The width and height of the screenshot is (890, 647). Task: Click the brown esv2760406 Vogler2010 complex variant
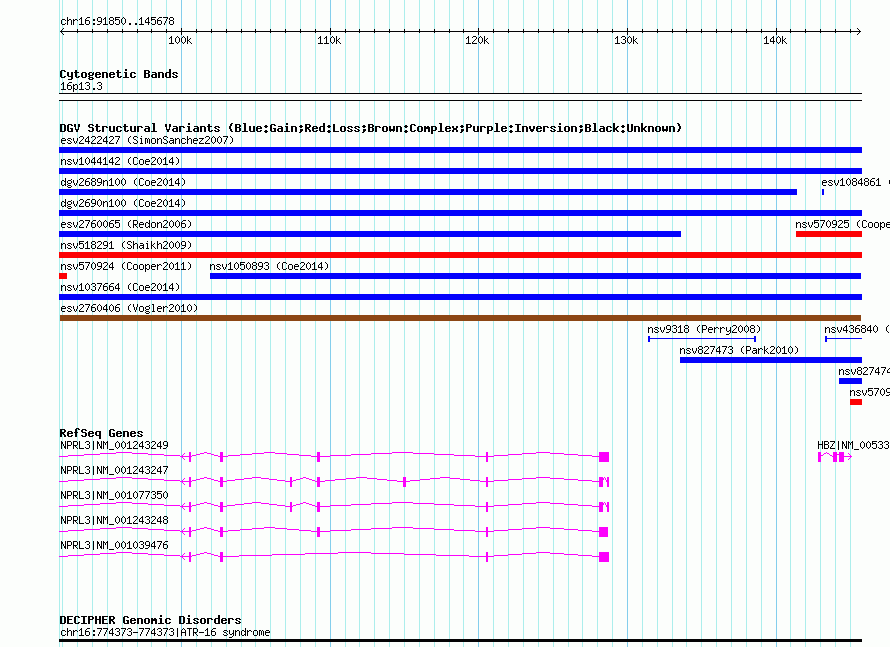coord(460,318)
